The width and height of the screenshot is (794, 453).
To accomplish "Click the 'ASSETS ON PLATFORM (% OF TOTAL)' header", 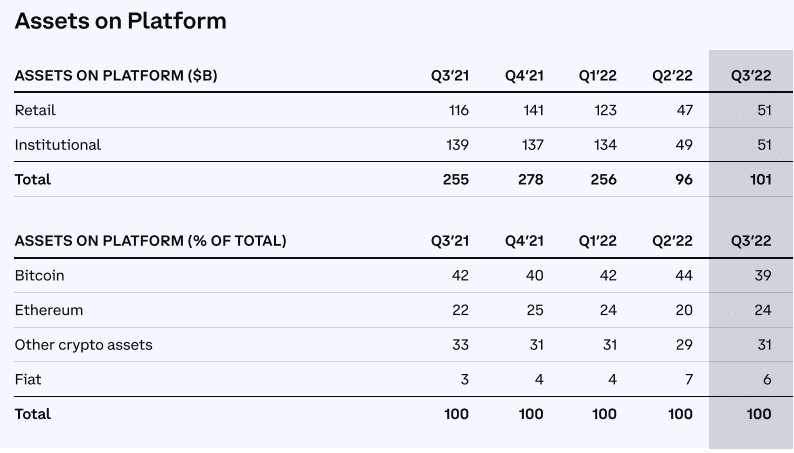I will pos(150,241).
